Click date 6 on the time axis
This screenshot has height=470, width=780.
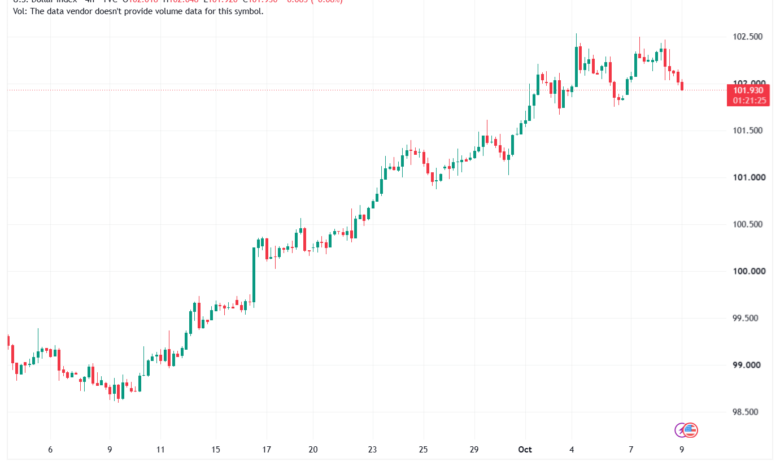tap(50, 450)
